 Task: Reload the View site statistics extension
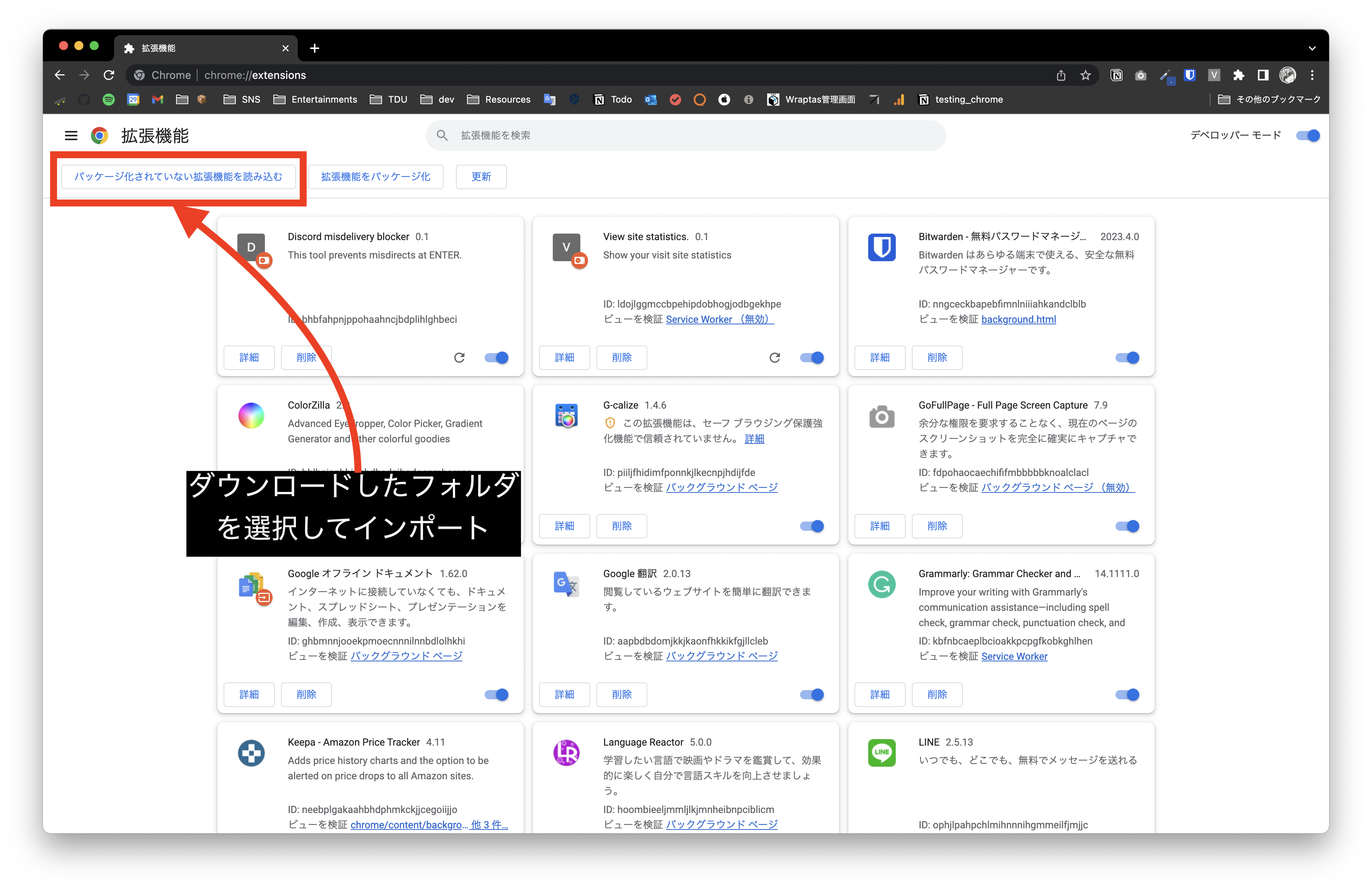(774, 358)
